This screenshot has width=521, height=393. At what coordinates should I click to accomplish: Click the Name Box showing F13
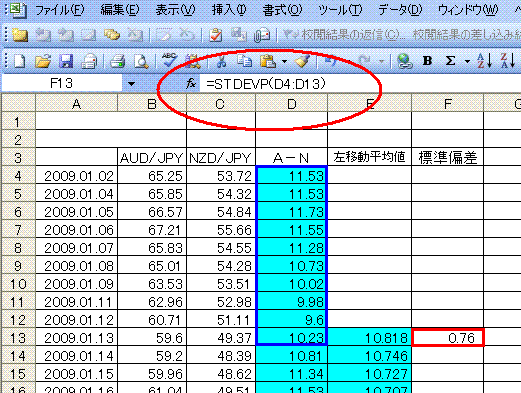[62, 83]
